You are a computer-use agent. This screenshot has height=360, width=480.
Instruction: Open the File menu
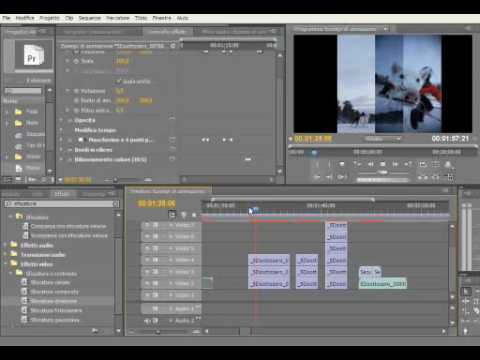coord(6,18)
